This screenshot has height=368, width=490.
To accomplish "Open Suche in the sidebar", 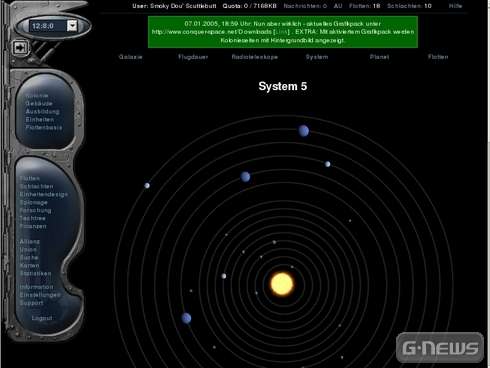I will pos(29,257).
